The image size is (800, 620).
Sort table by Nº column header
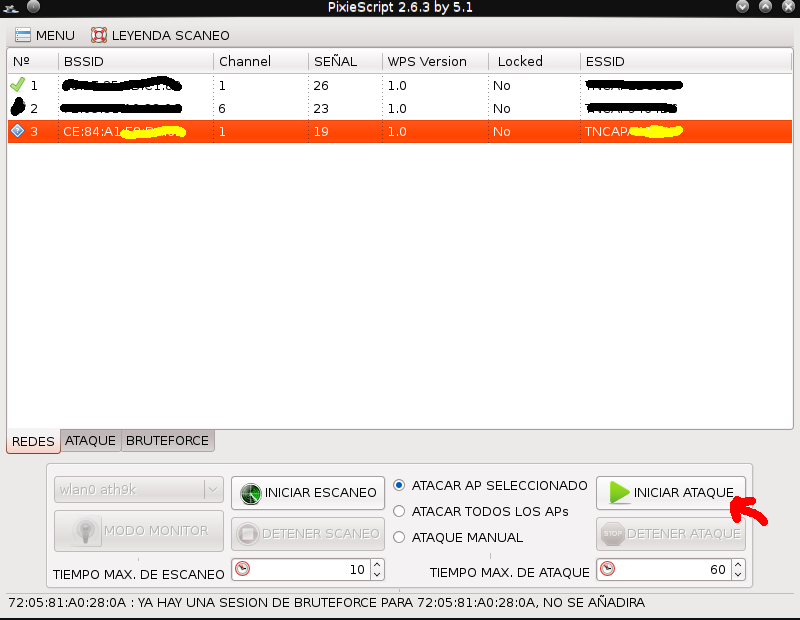(33, 61)
